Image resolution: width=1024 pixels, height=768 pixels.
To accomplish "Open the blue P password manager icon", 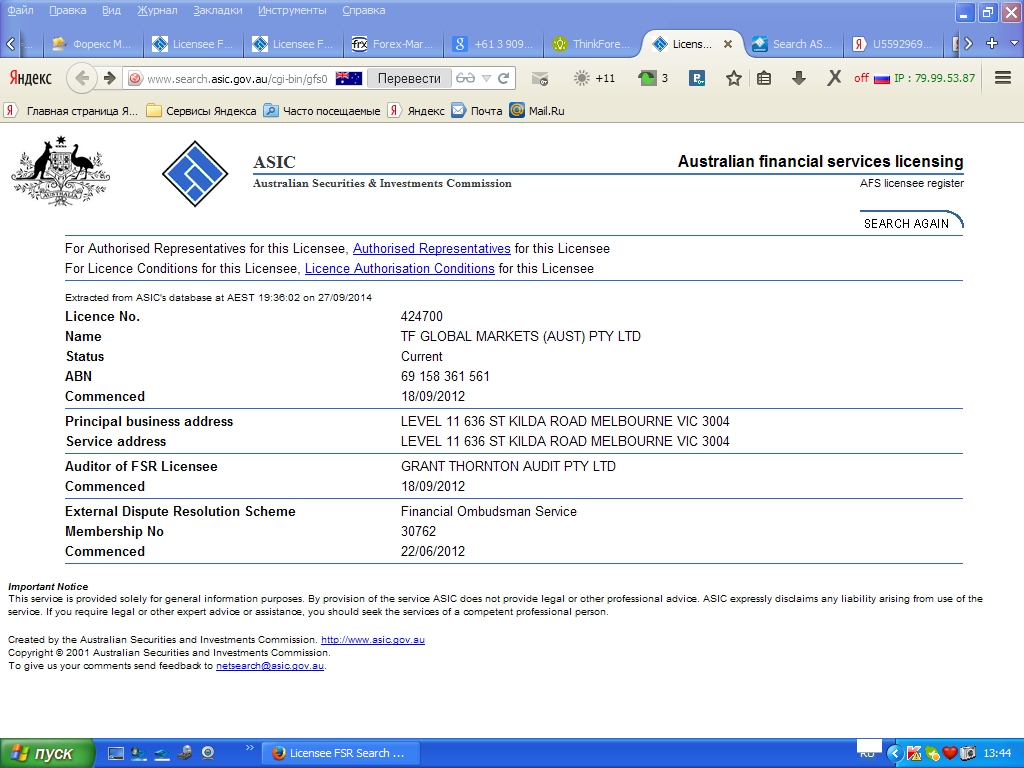I will point(697,78).
